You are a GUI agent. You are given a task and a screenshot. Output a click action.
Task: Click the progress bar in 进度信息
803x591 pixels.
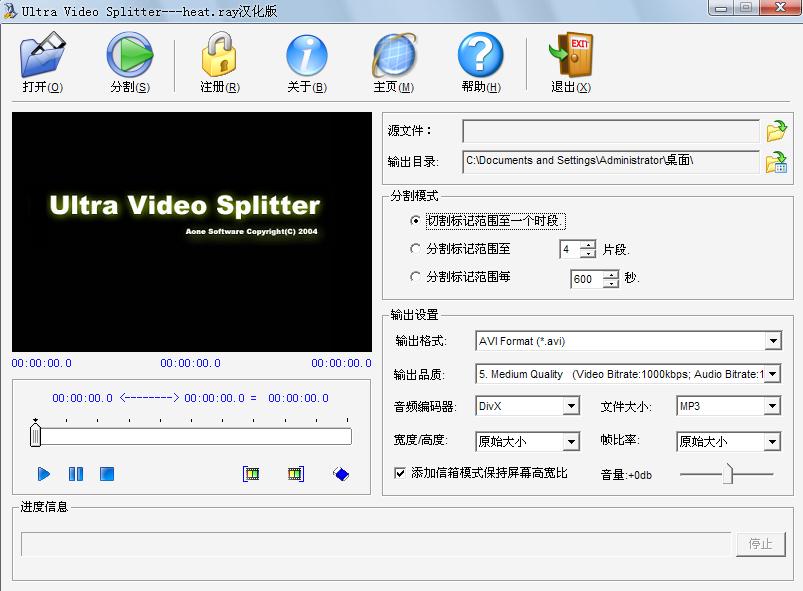[376, 544]
